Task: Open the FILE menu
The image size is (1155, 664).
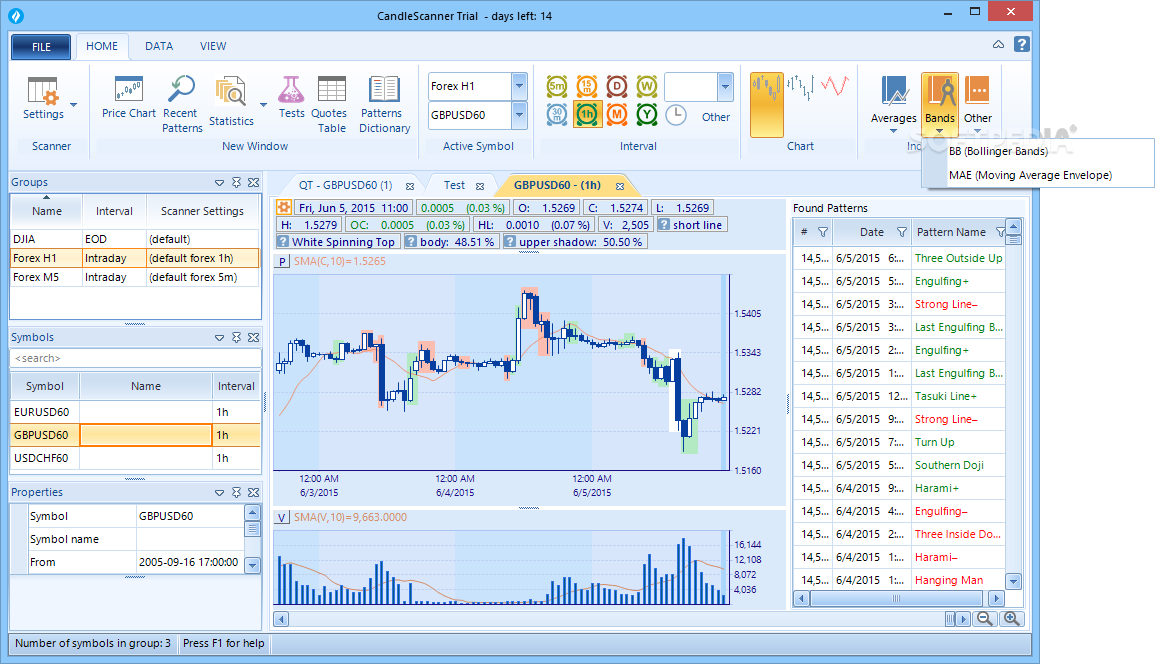Action: click(41, 46)
